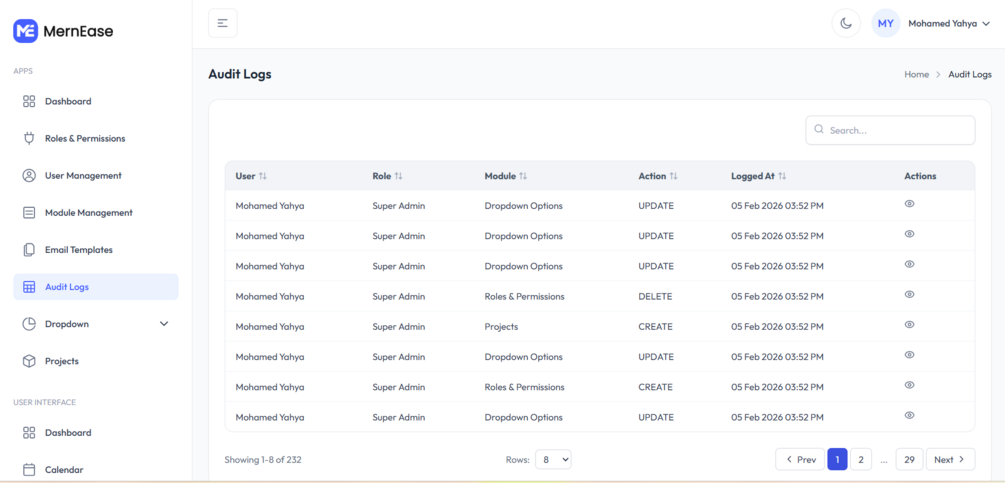Sort table by User column arrows
The width and height of the screenshot is (1005, 483).
tap(263, 176)
